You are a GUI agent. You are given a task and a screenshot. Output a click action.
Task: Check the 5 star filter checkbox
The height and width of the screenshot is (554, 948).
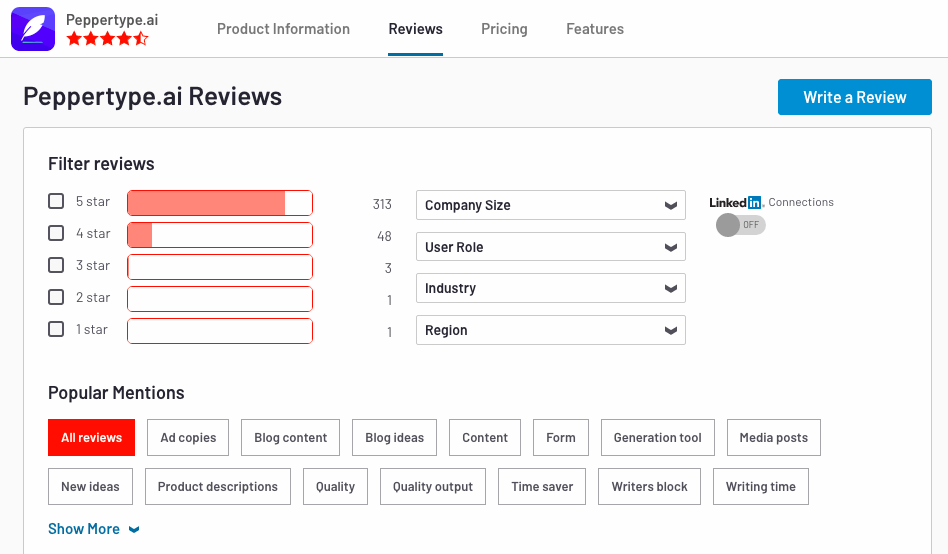pos(56,201)
